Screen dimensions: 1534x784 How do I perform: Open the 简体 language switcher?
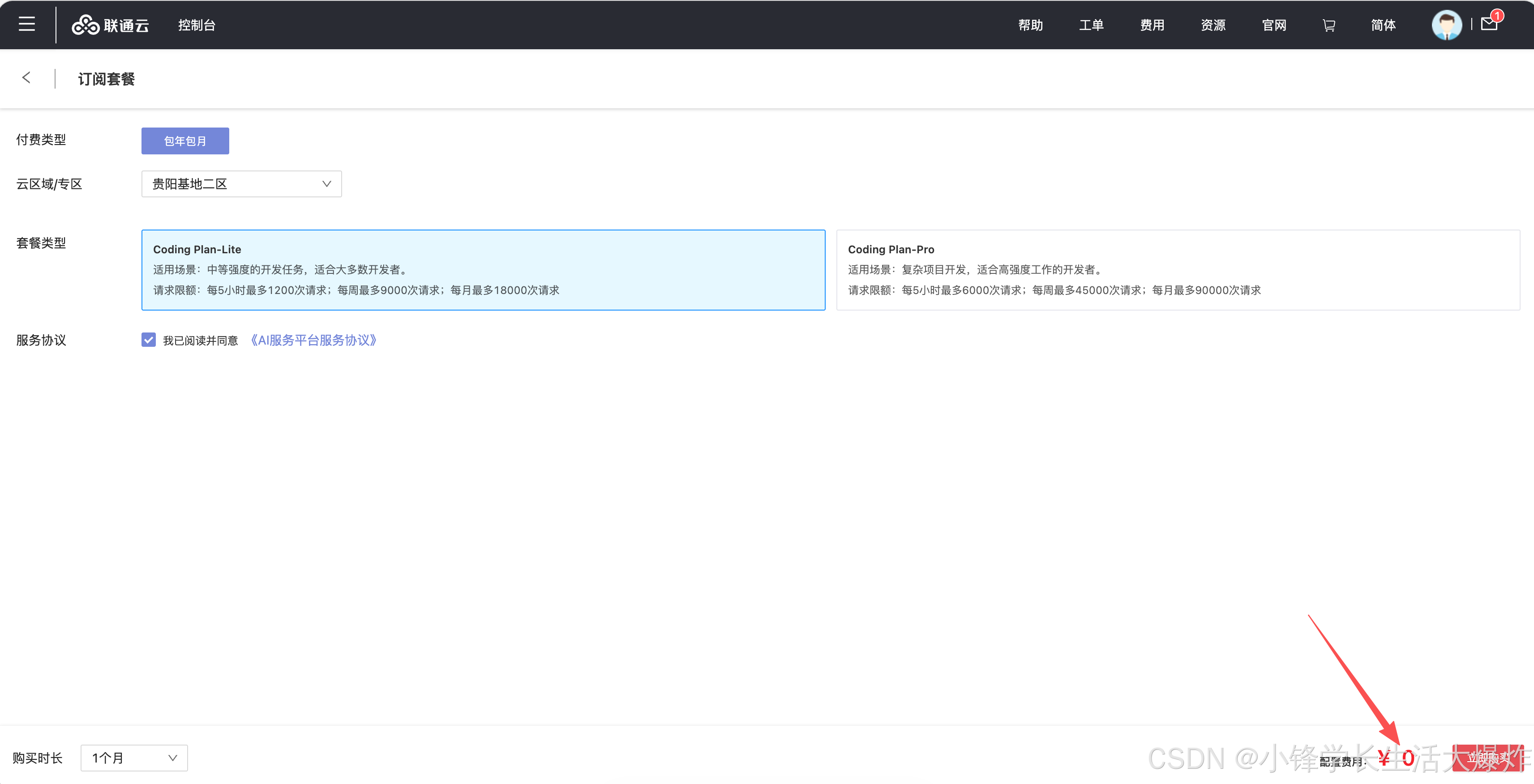(1383, 25)
